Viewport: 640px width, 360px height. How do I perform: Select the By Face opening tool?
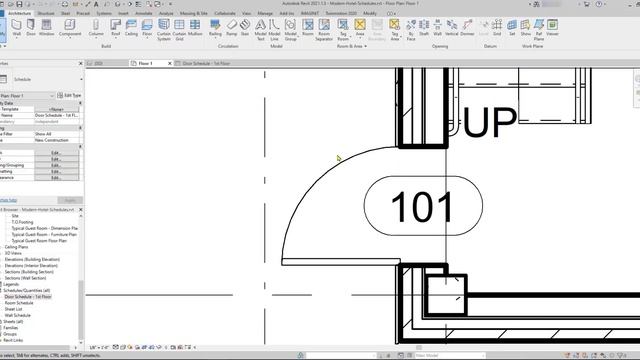[x=411, y=30]
